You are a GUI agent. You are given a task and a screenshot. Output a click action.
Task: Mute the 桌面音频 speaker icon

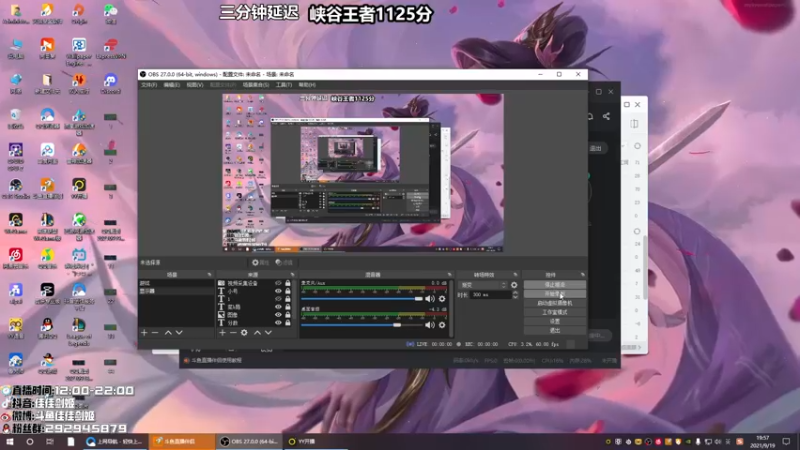[x=430, y=324]
